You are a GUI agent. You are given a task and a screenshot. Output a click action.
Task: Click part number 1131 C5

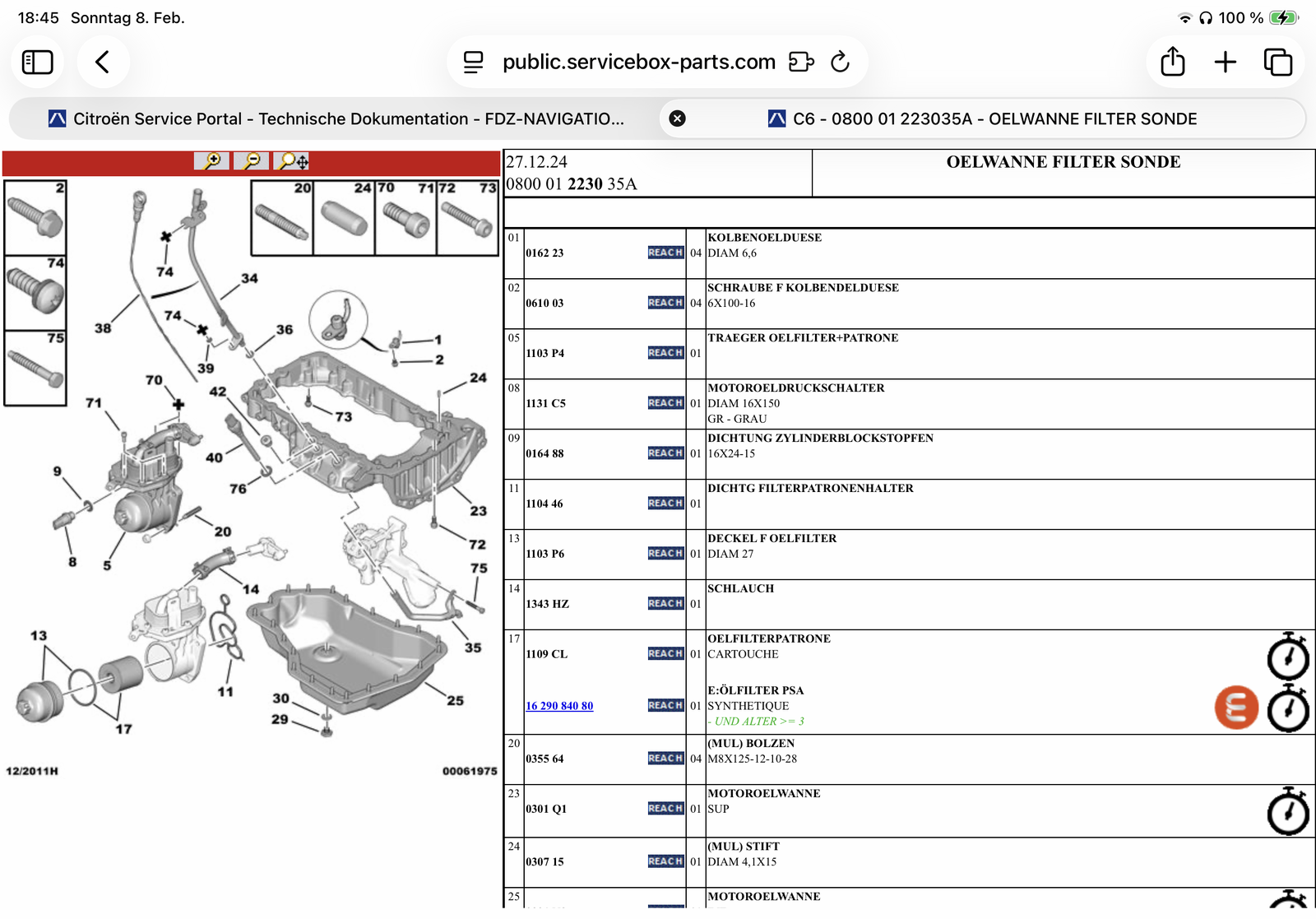[546, 404]
